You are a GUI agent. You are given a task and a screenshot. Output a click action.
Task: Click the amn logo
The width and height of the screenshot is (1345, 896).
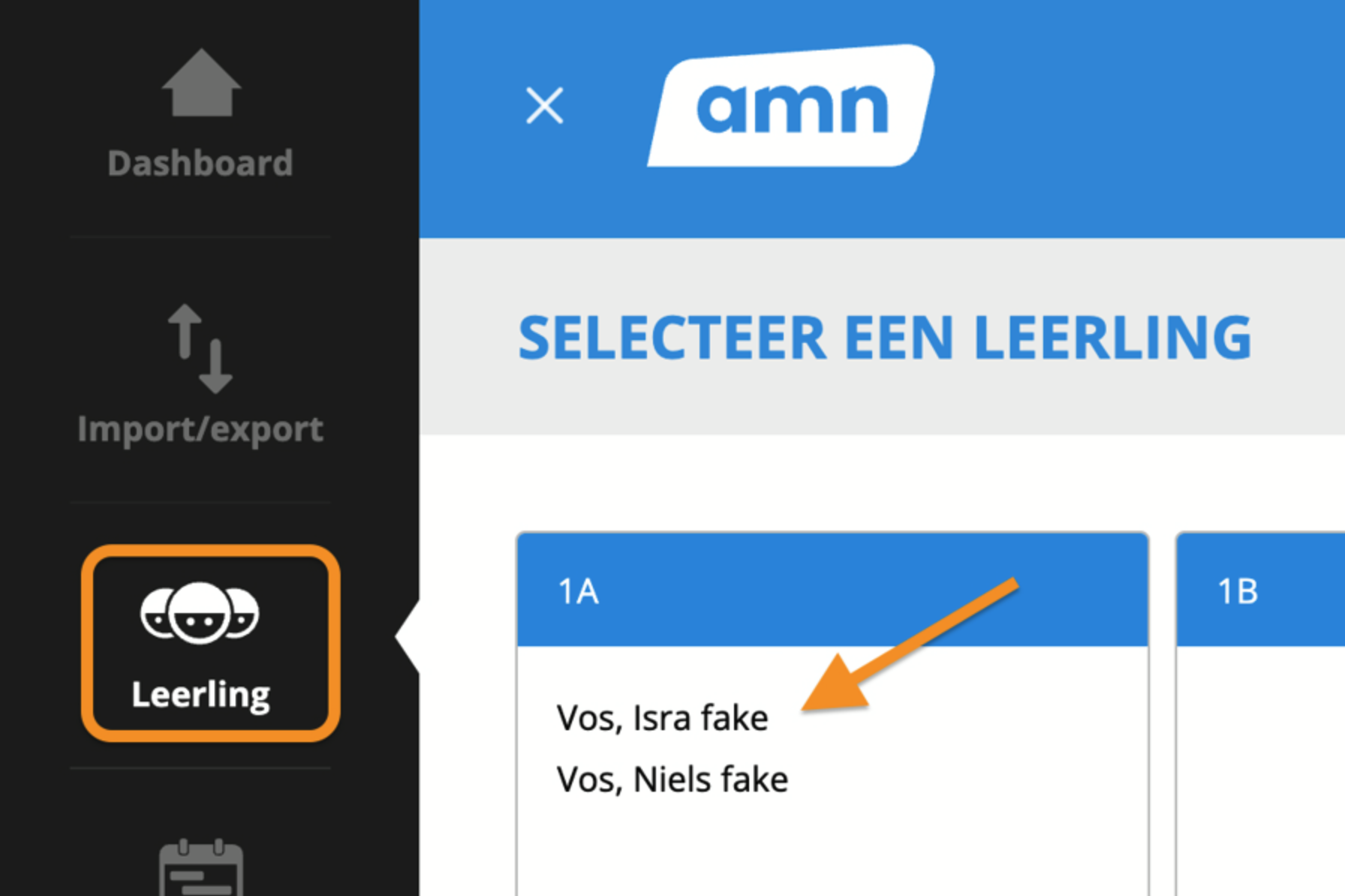coord(791,107)
